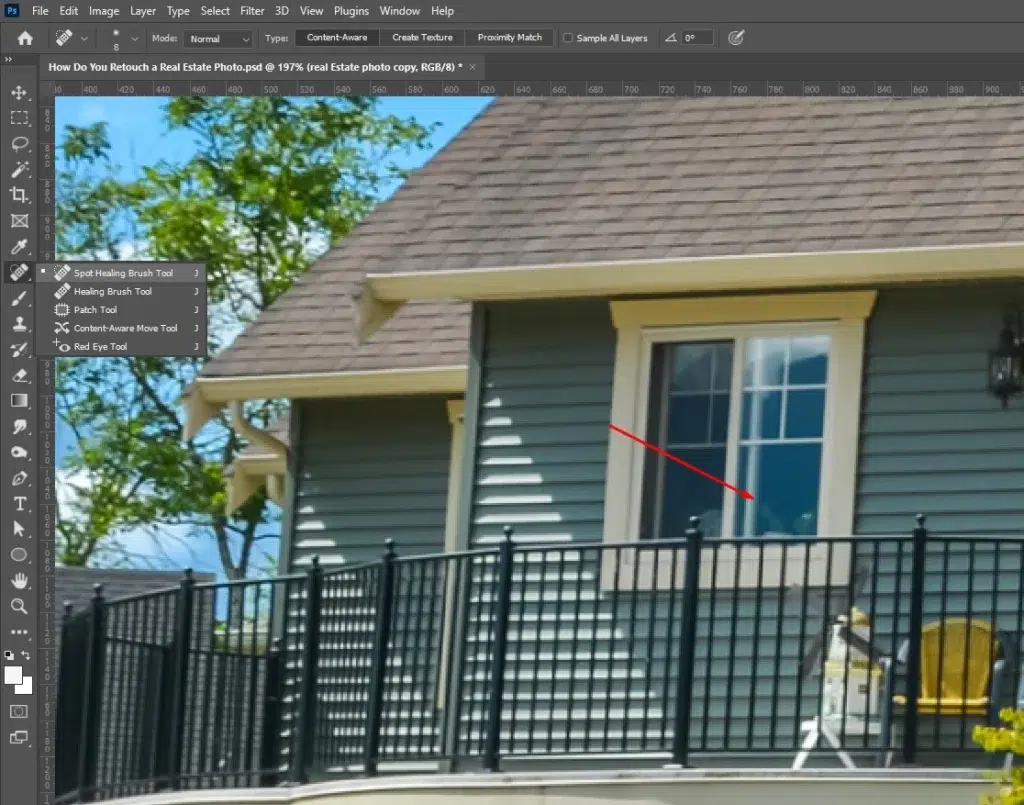This screenshot has width=1024, height=805.
Task: Select the Lasso tool
Action: click(x=18, y=144)
